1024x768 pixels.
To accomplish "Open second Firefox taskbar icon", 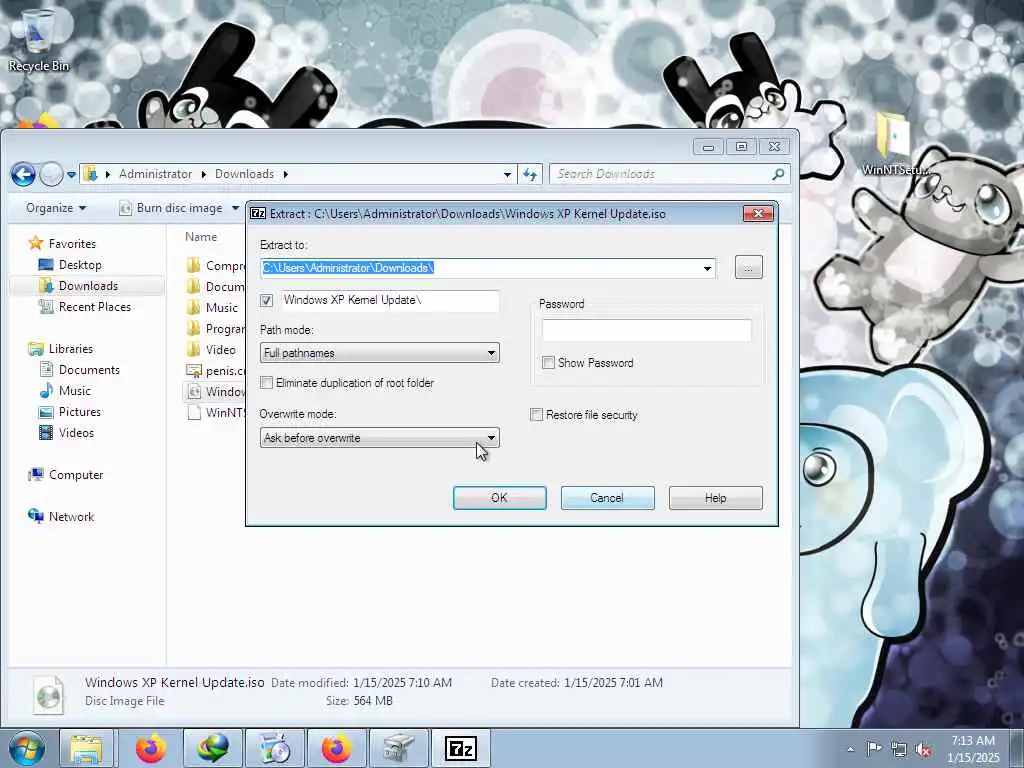I will pyautogui.click(x=336, y=748).
